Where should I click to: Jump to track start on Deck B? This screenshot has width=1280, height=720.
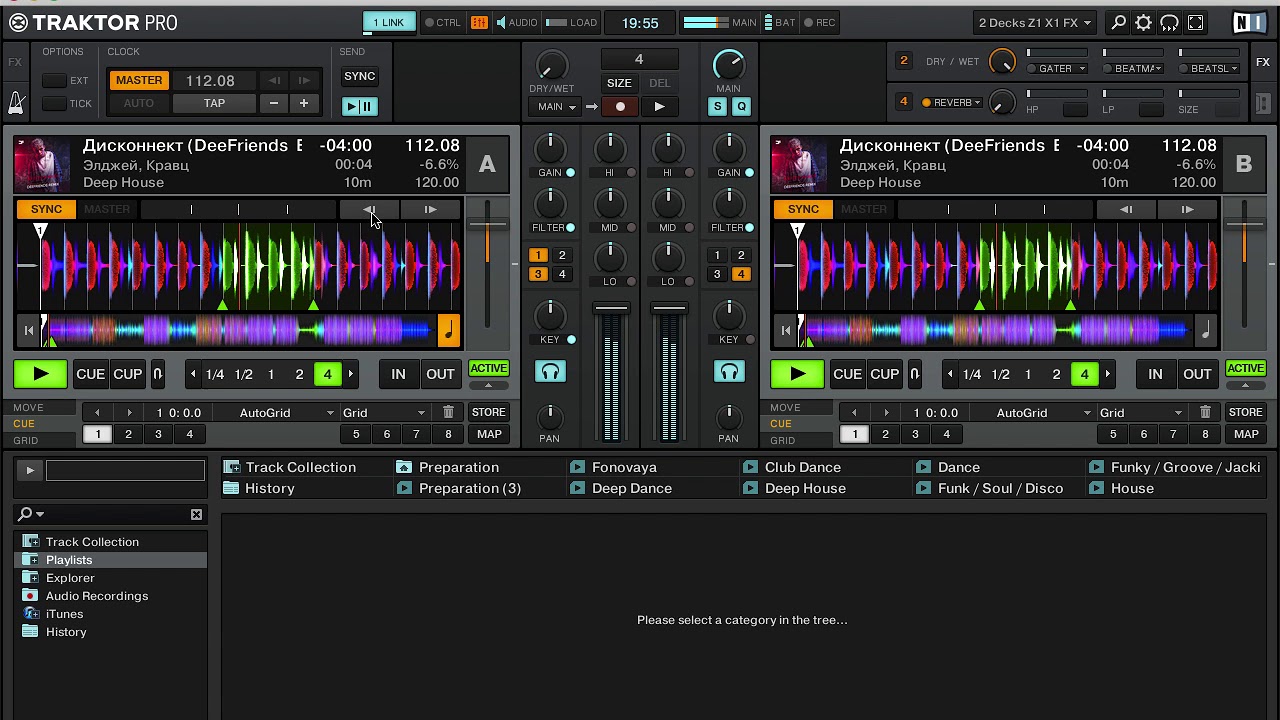pos(786,330)
